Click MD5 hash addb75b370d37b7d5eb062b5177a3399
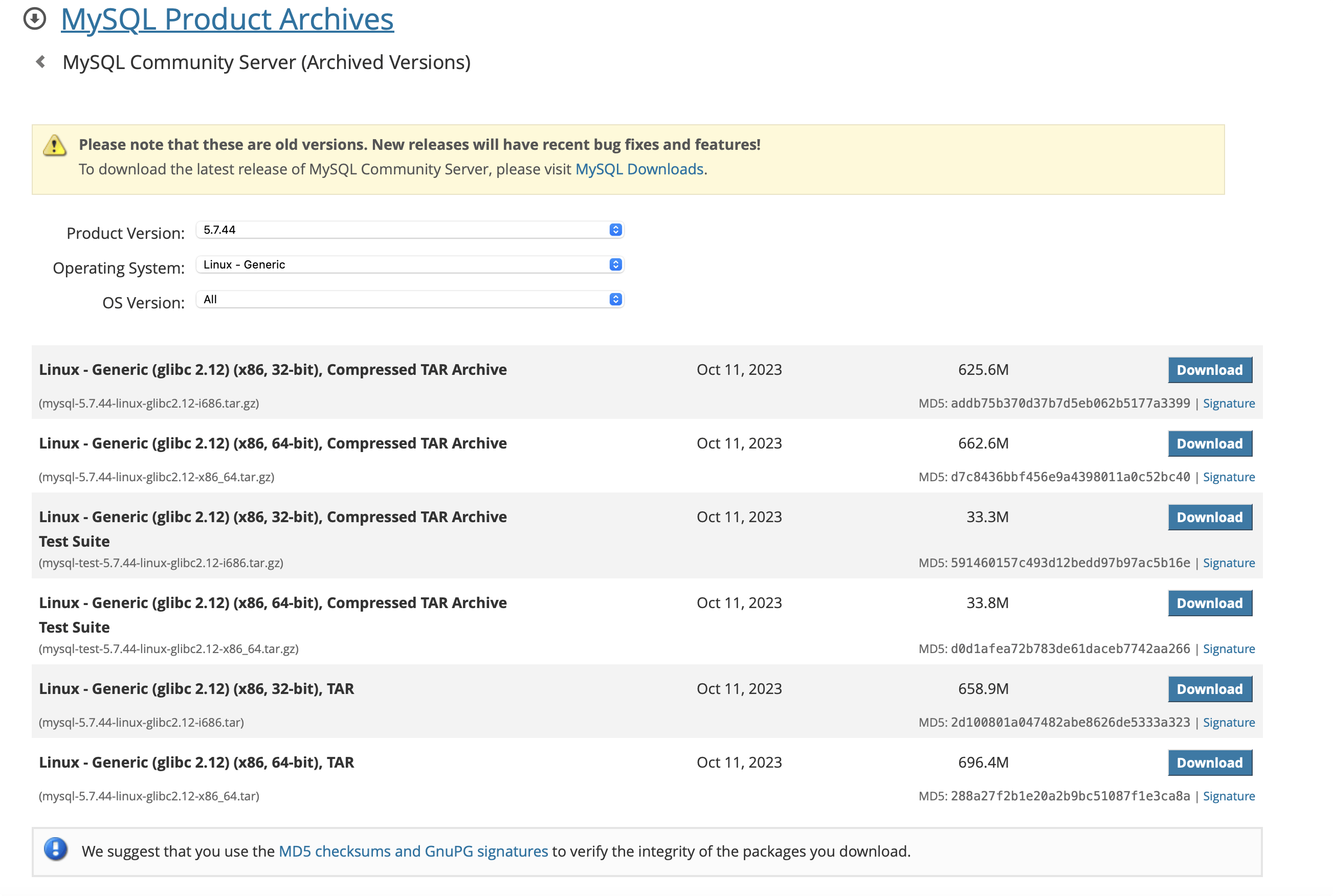The image size is (1333, 896). pos(1070,404)
